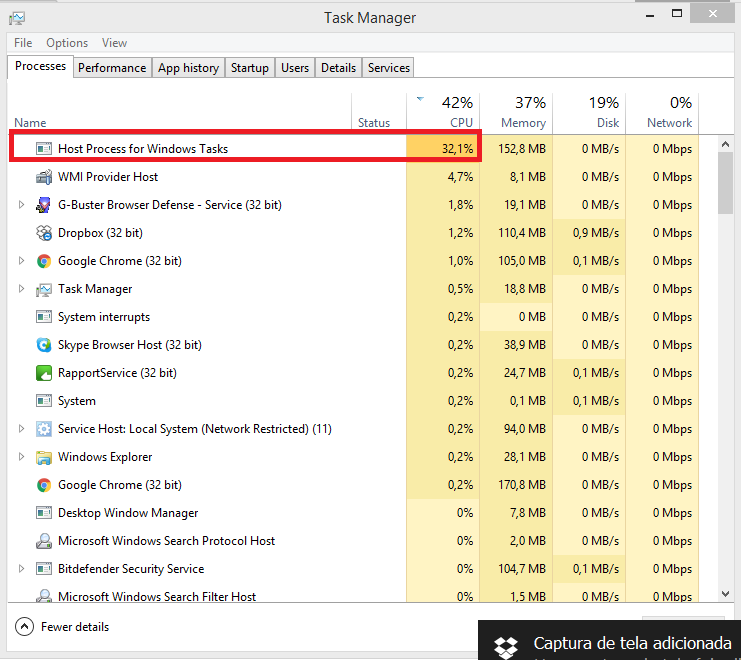Screen dimensions: 741x660
Task: Click the Fewer details circle arrow icon
Action: pyautogui.click(x=24, y=627)
